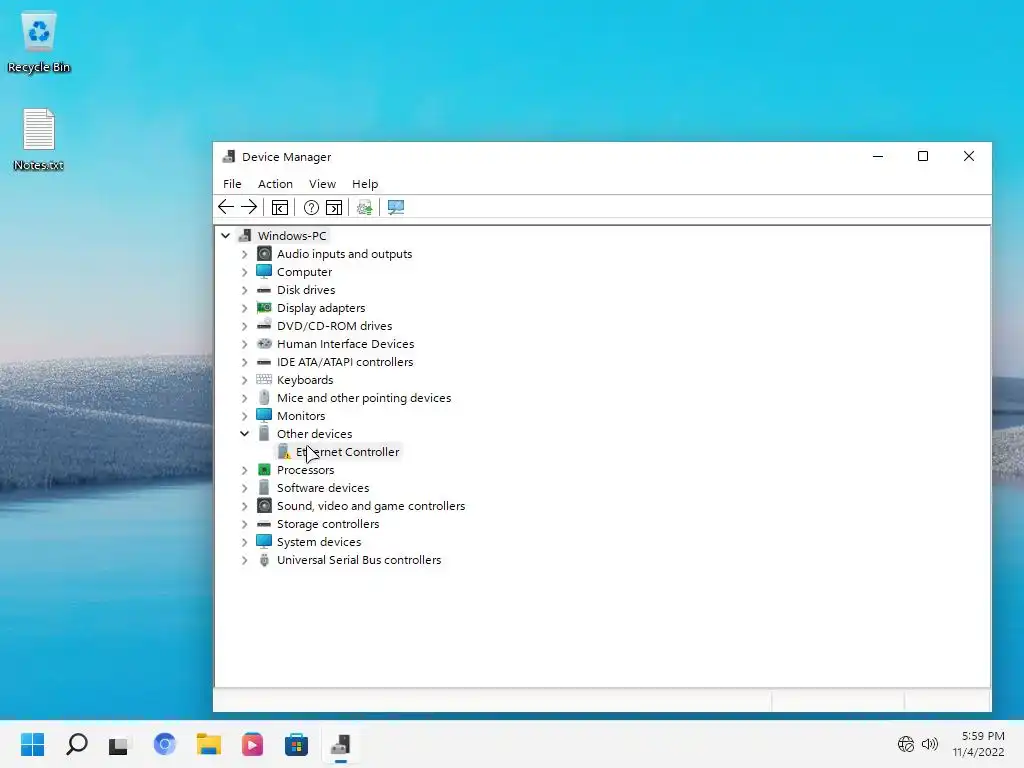Click the network globe tray icon
The width and height of the screenshot is (1024, 768).
(906, 744)
